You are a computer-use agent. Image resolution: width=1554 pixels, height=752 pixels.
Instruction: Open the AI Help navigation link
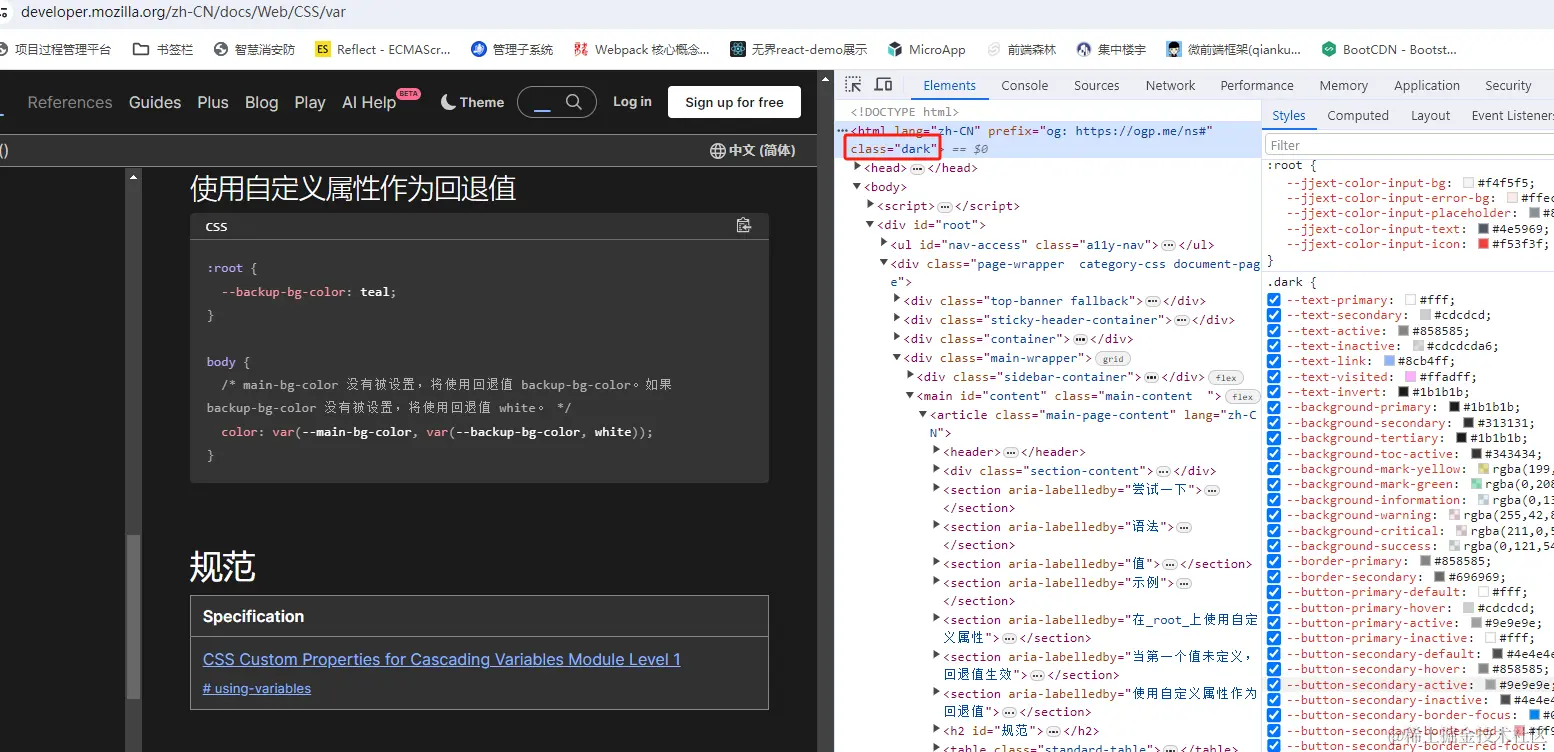[x=369, y=102]
